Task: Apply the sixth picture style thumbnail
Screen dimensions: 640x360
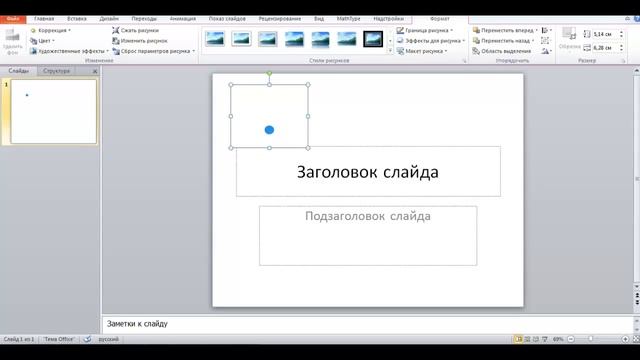Action: tap(347, 39)
